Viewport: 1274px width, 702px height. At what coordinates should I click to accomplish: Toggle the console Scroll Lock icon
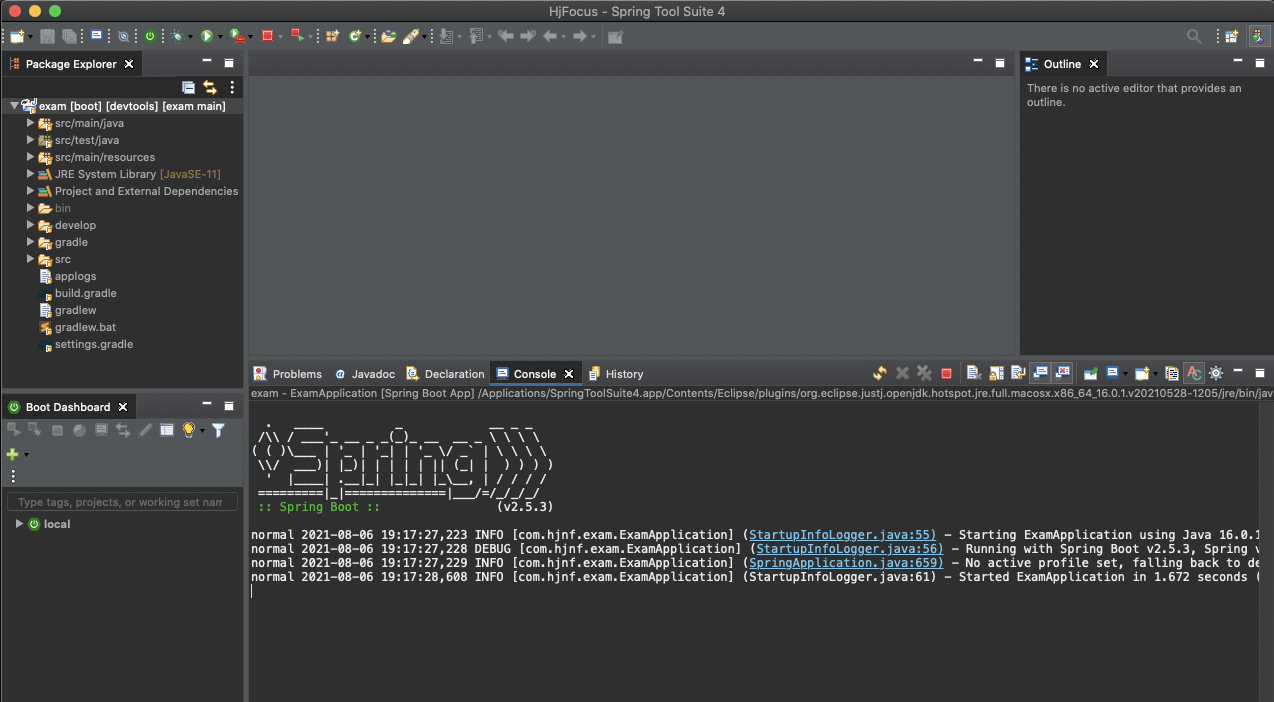(x=996, y=373)
